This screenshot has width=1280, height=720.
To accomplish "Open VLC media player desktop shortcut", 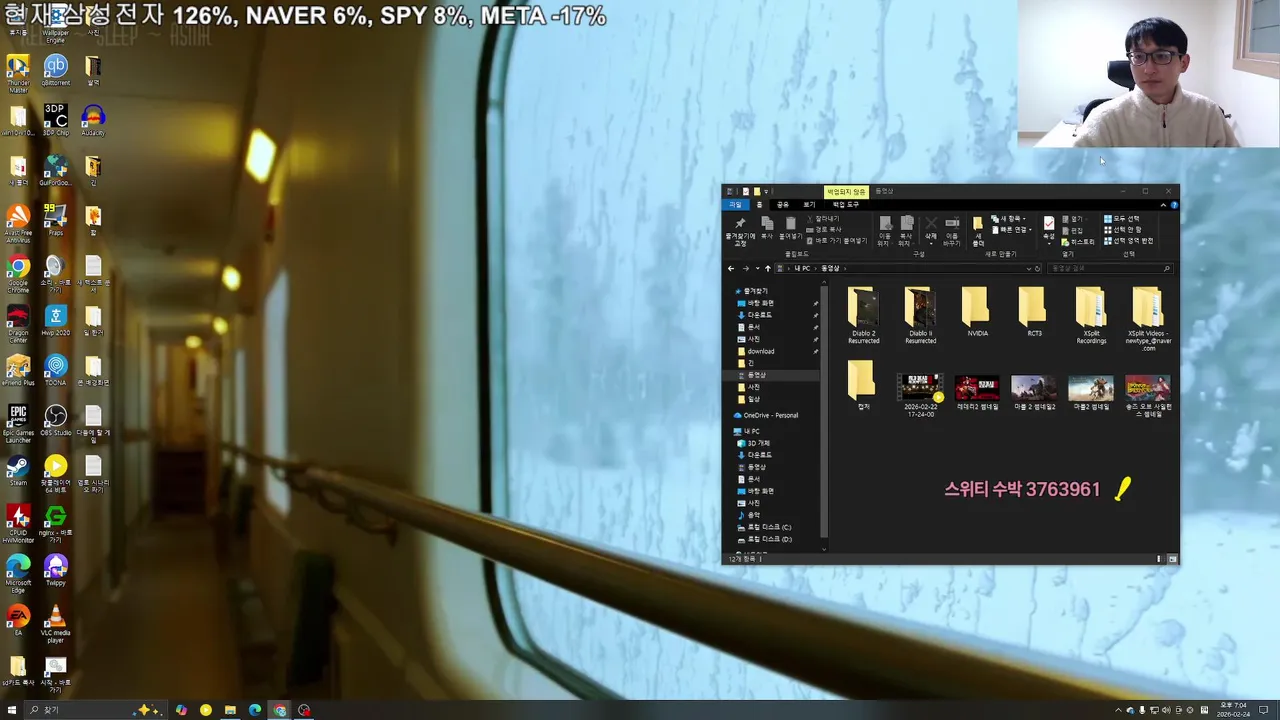I will 55,624.
